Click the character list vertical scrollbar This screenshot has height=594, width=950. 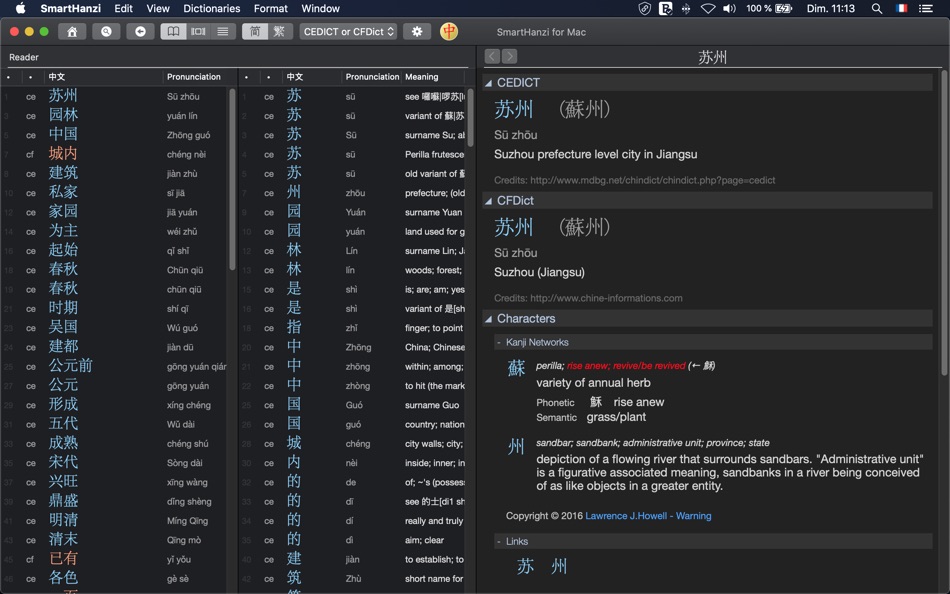click(470, 118)
